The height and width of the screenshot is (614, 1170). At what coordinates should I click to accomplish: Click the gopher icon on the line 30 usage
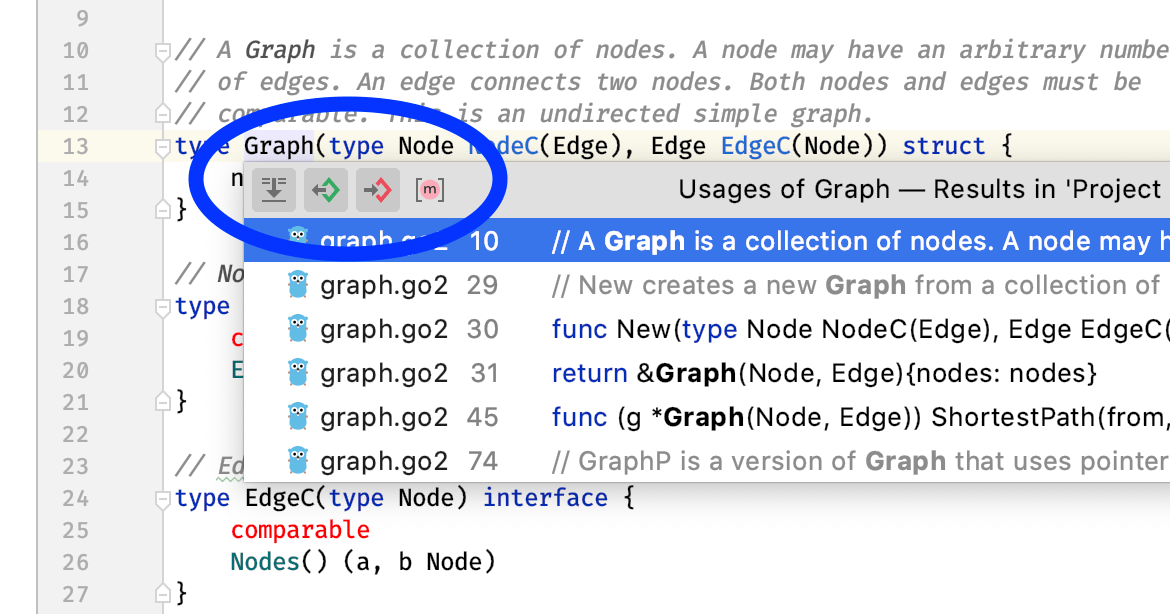pos(298,329)
